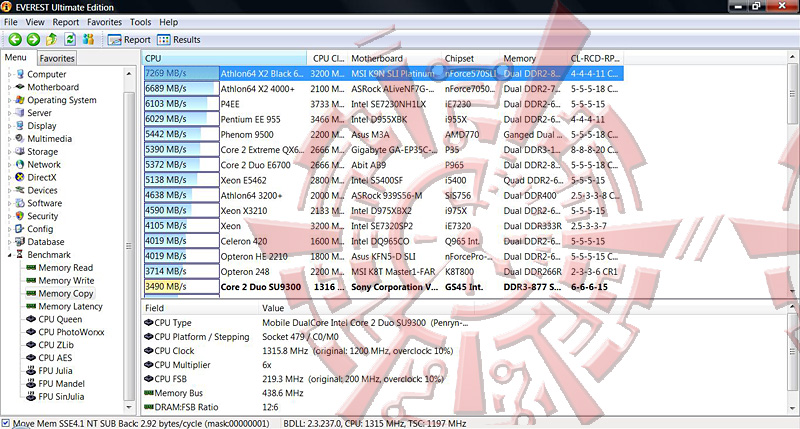Select the Display icon in tree

coord(20,125)
